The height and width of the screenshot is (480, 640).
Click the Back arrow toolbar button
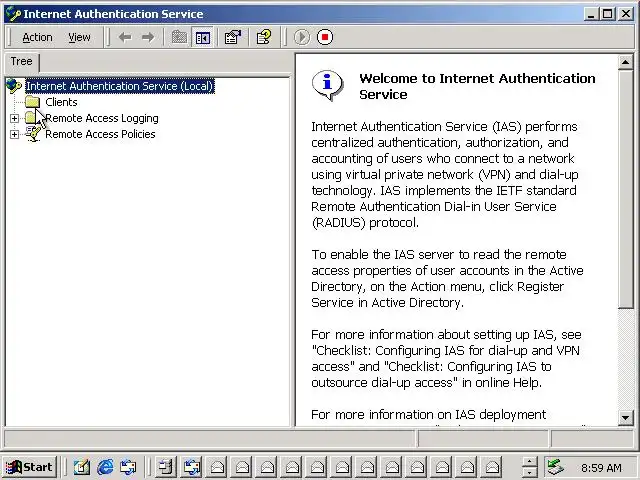point(125,38)
